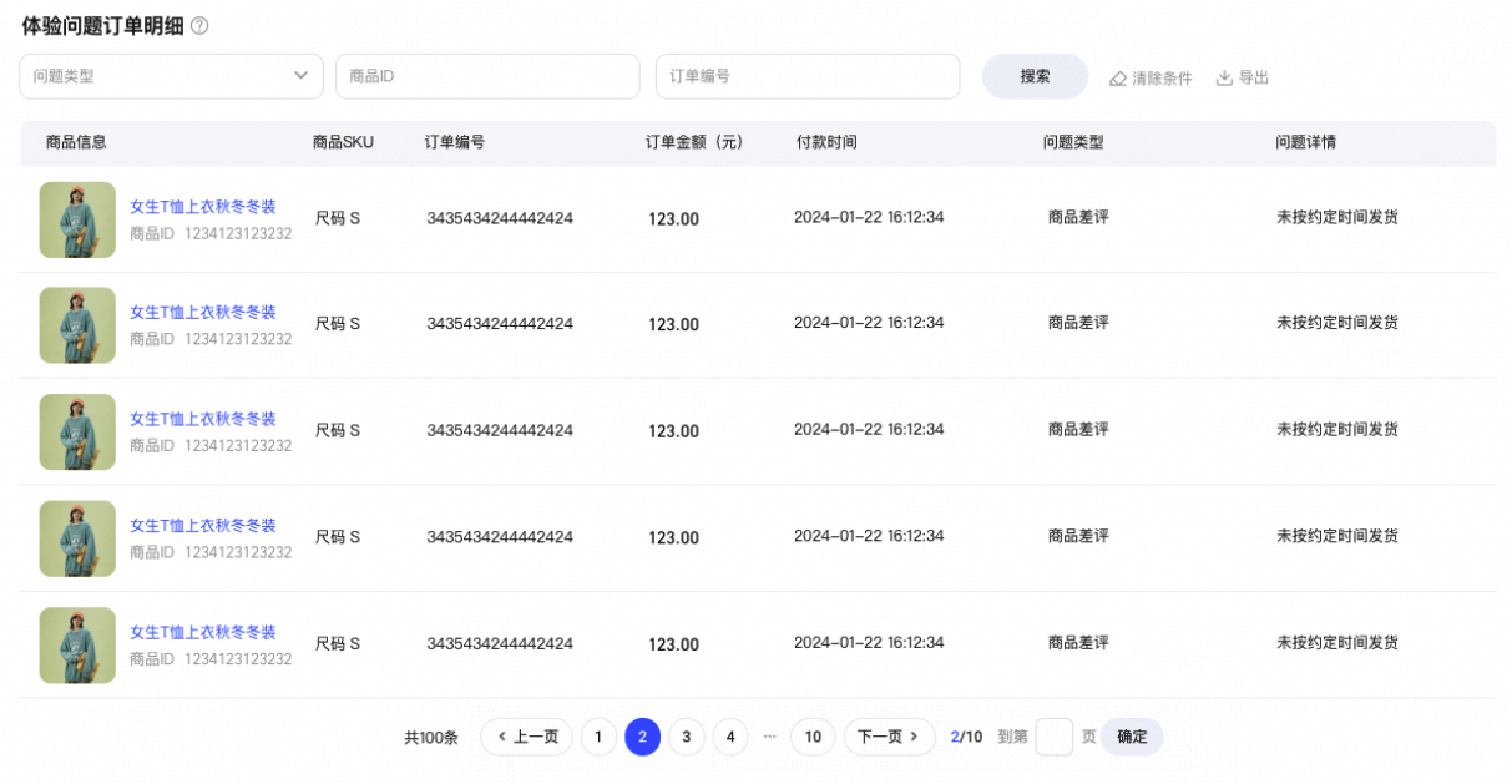Click the left arrow inside 上一页 control
The width and height of the screenshot is (1512, 784).
click(502, 736)
